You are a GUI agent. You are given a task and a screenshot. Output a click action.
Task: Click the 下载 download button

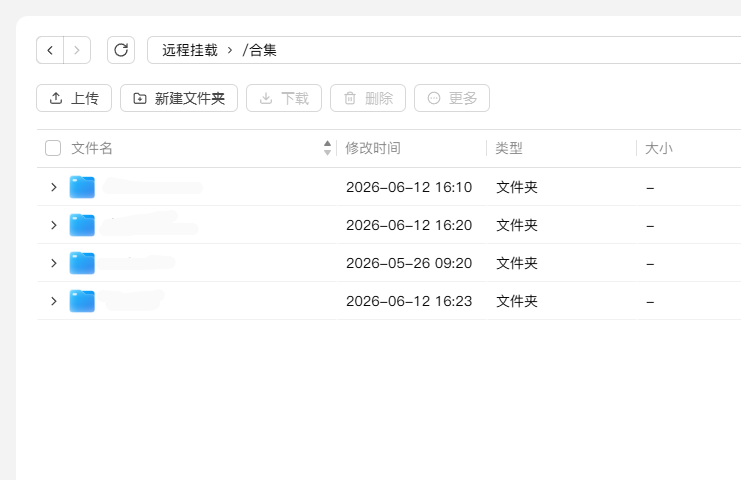[x=284, y=98]
